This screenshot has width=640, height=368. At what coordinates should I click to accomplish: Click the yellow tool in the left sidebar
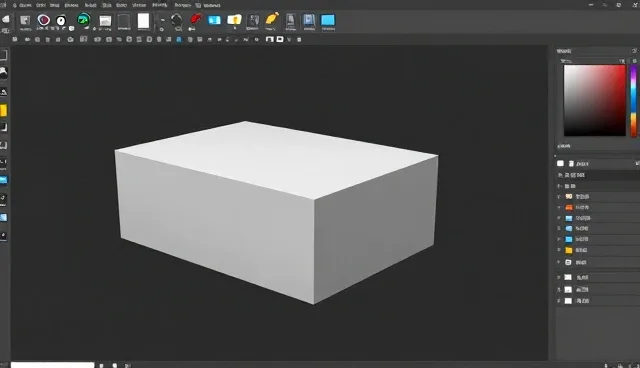tap(3, 111)
